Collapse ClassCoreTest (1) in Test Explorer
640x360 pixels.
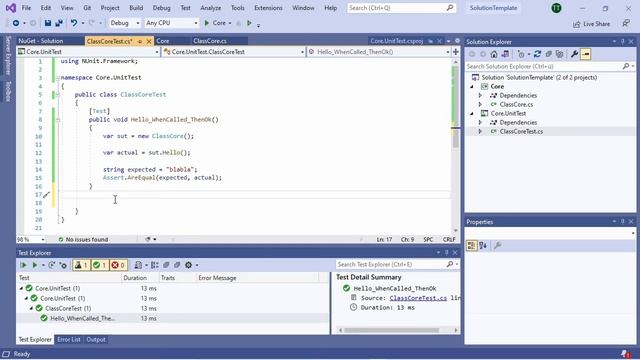tap(31, 309)
